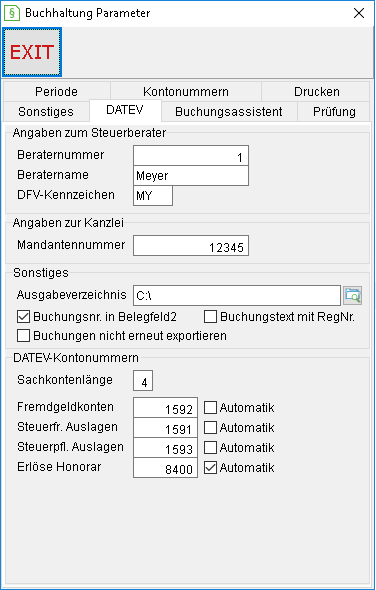
Task: Select the Beratername field with Meyer
Action: click(191, 176)
